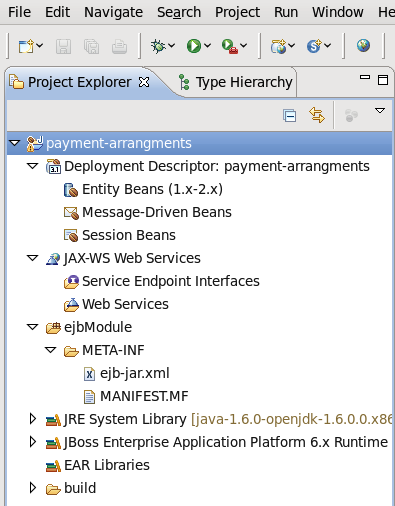Click the Save All toolbar icon
This screenshot has width=395, height=506.
(x=91, y=46)
